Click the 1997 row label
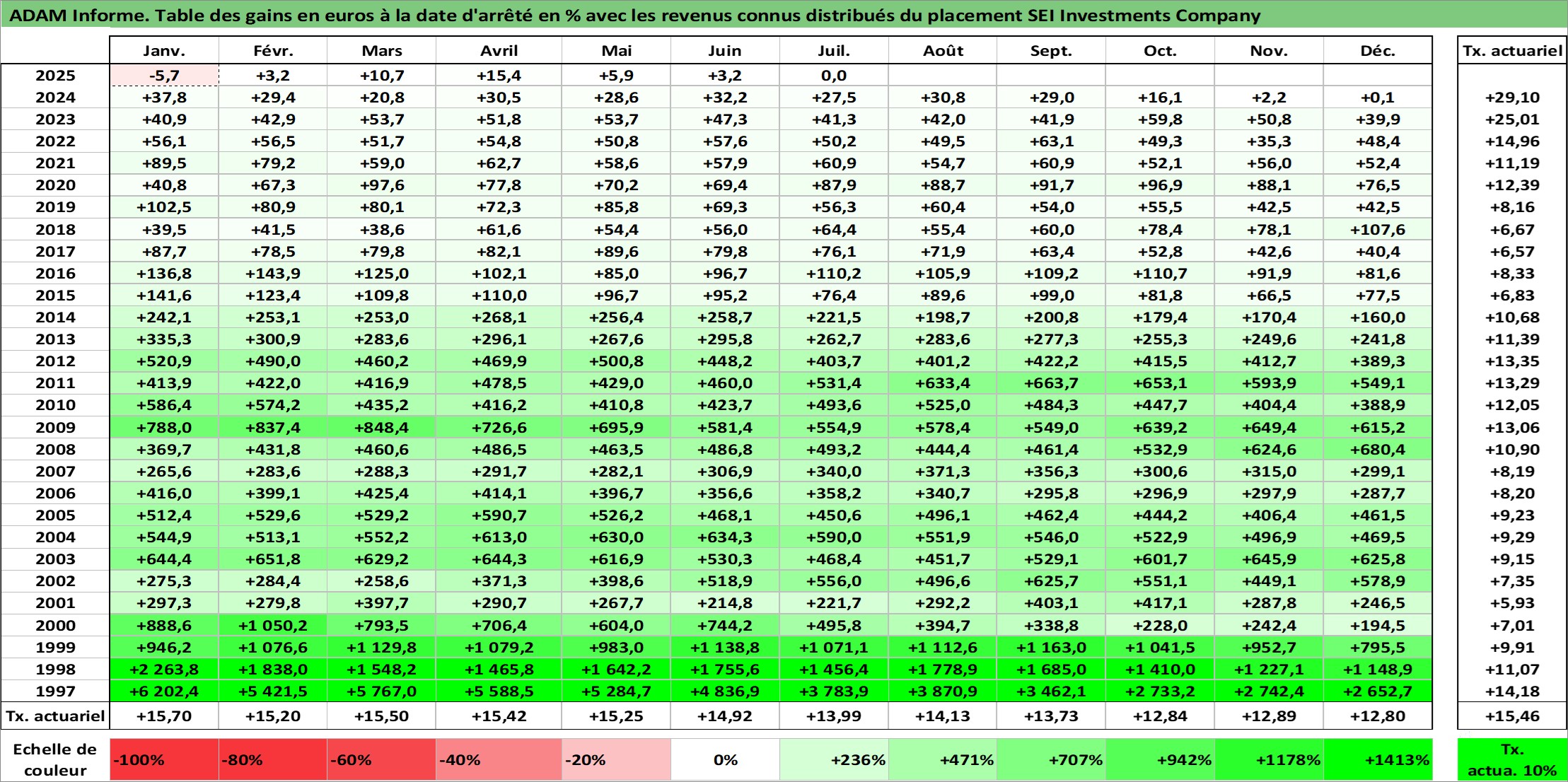 [56, 691]
